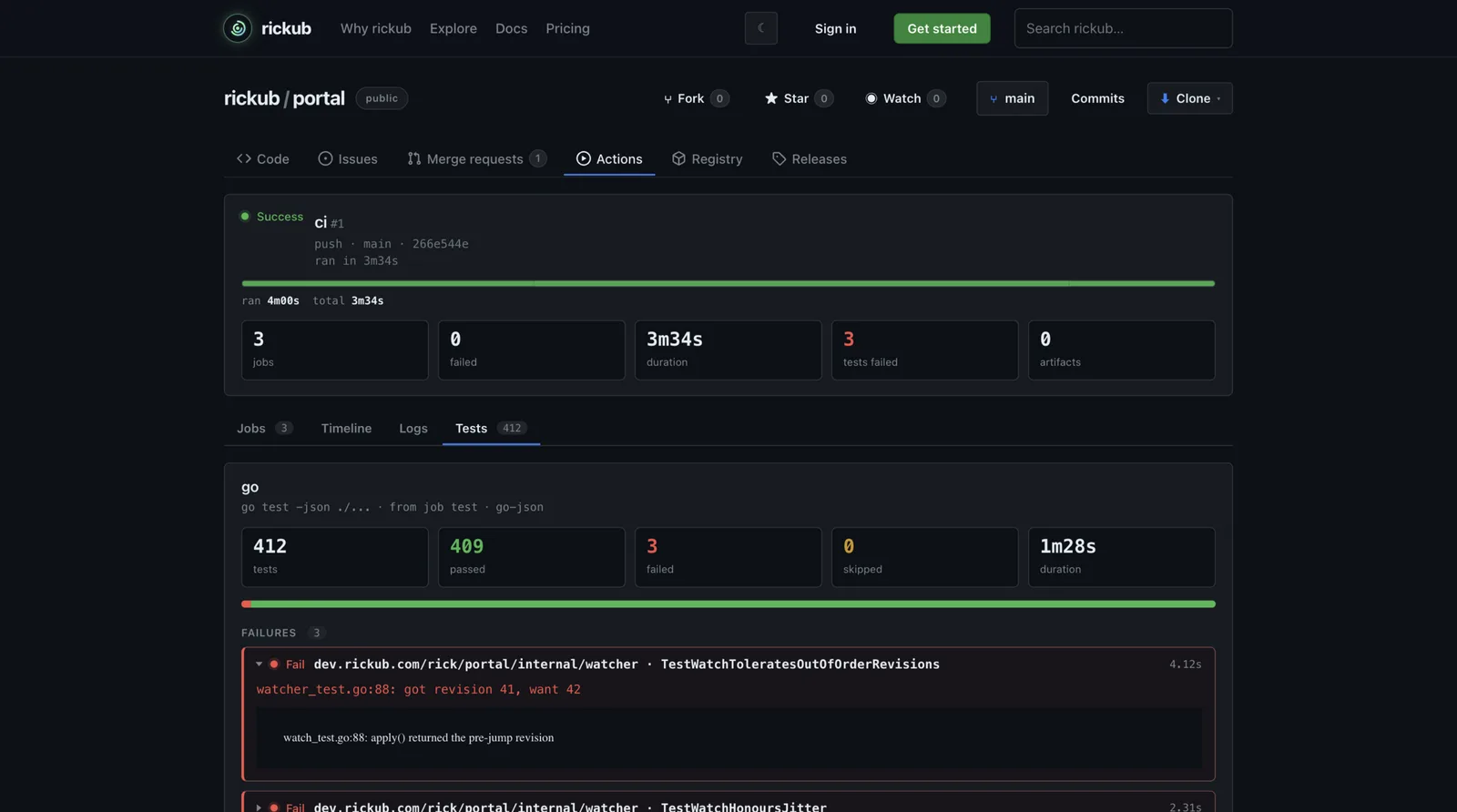Click the rickub logo icon
The image size is (1457, 812).
(x=238, y=28)
